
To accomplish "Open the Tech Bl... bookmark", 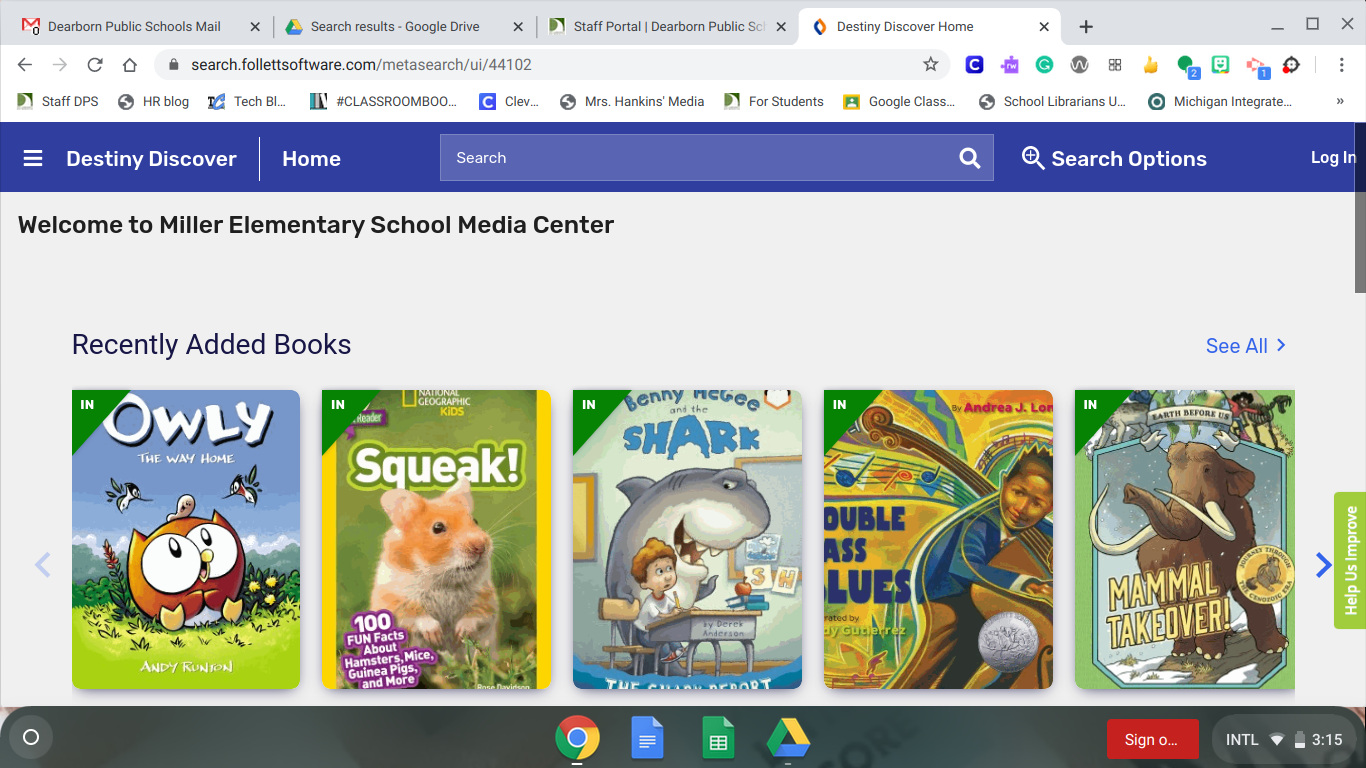I will pyautogui.click(x=247, y=101).
